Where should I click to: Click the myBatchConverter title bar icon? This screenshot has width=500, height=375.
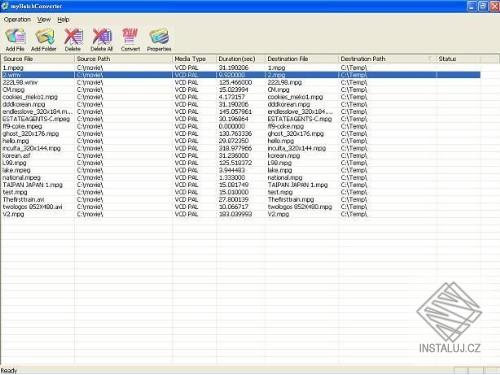coord(5,6)
